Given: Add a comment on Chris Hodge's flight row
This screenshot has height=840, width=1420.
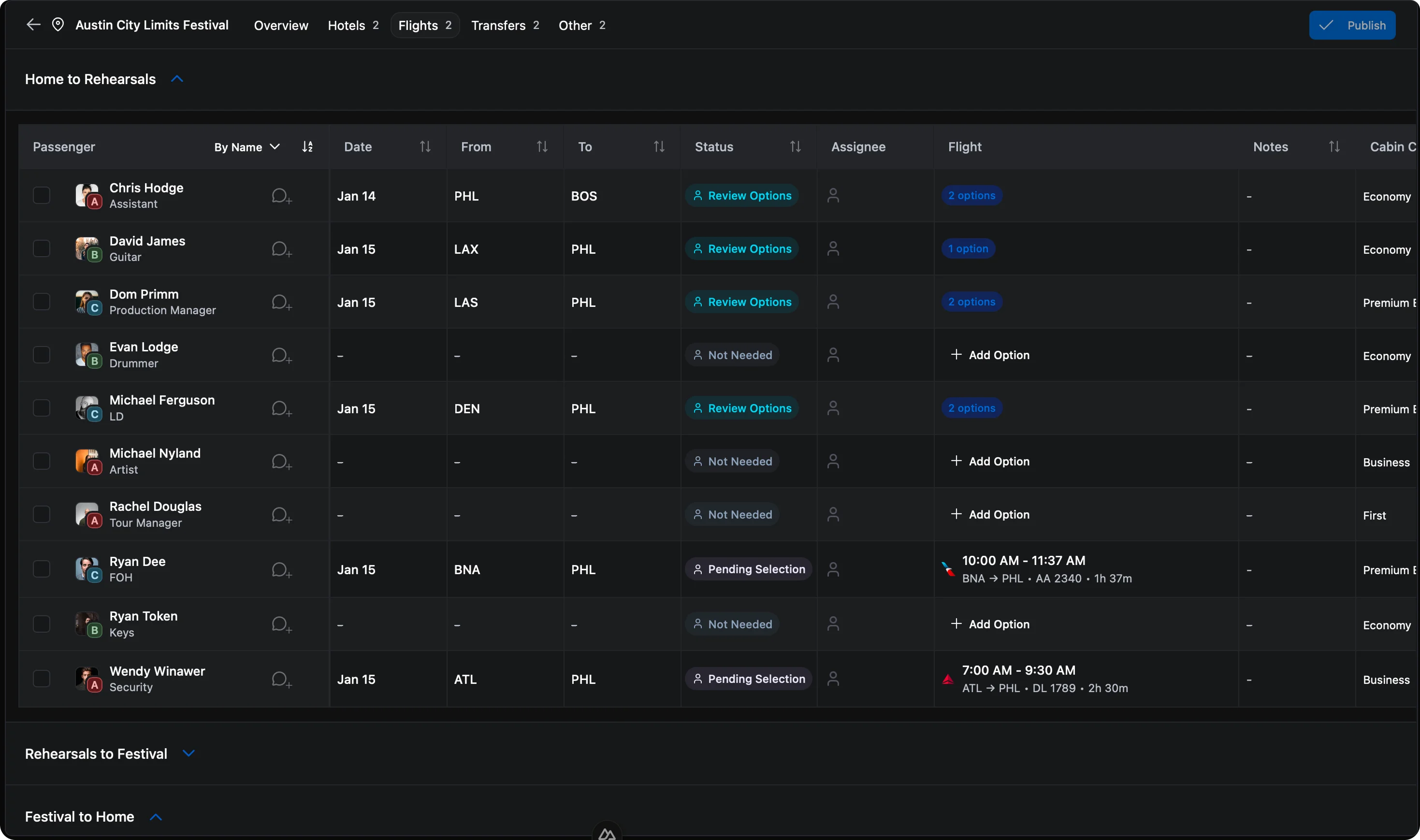Looking at the screenshot, I should tap(280, 195).
